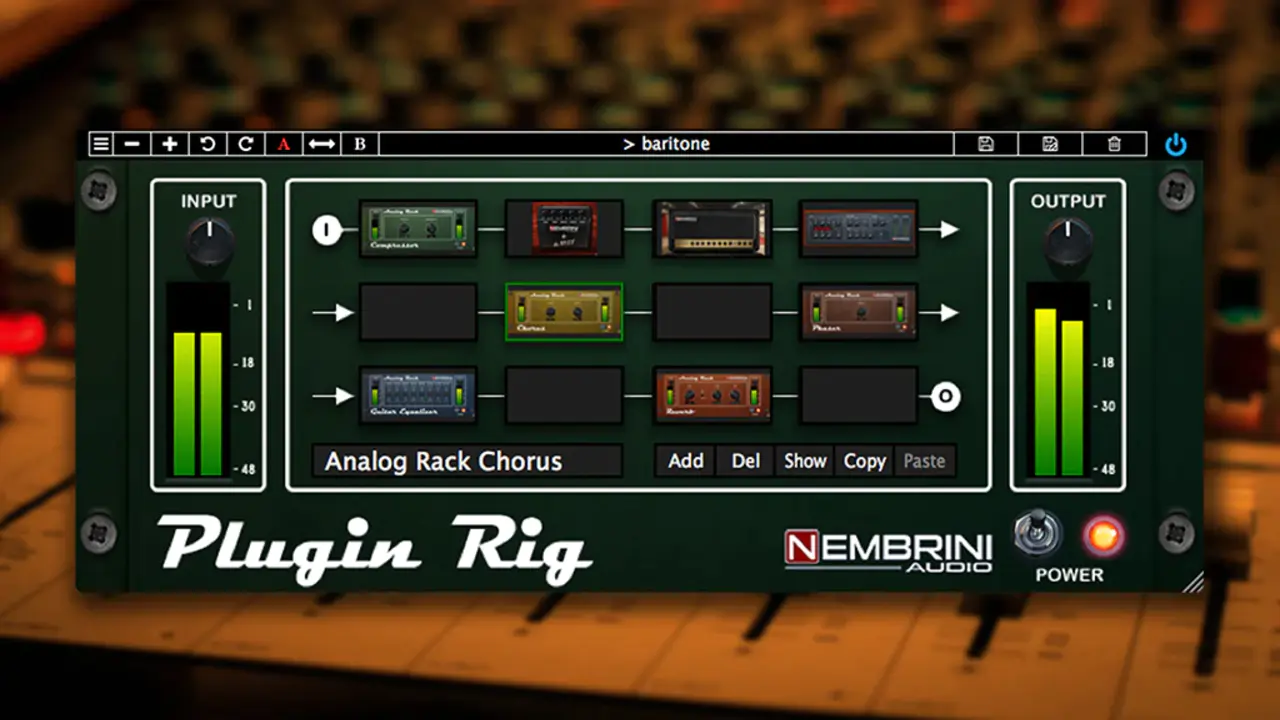Toggle the blue bypass power icon
This screenshot has width=1280, height=720.
1176,145
